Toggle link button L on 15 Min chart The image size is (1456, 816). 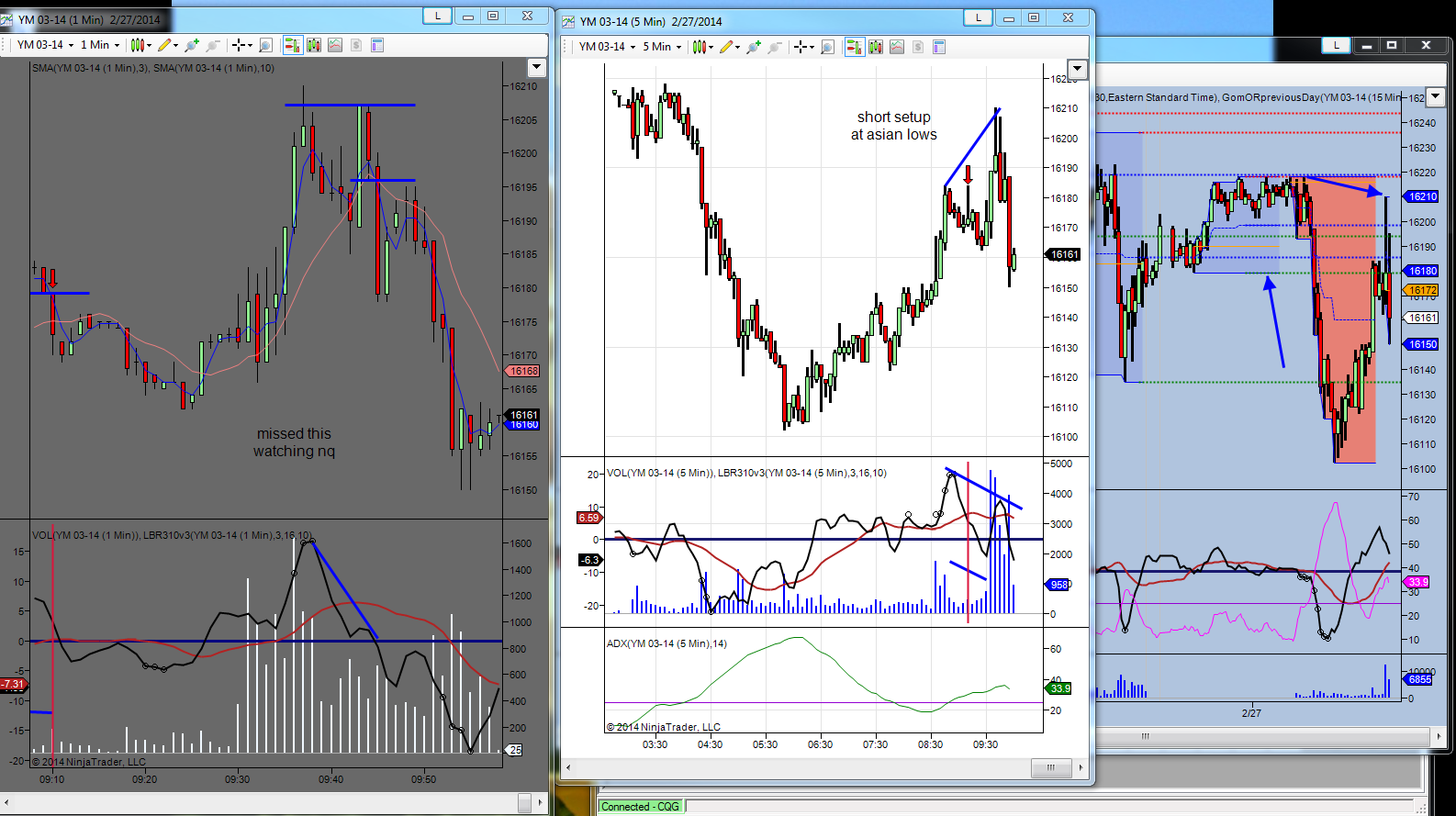tap(1336, 45)
